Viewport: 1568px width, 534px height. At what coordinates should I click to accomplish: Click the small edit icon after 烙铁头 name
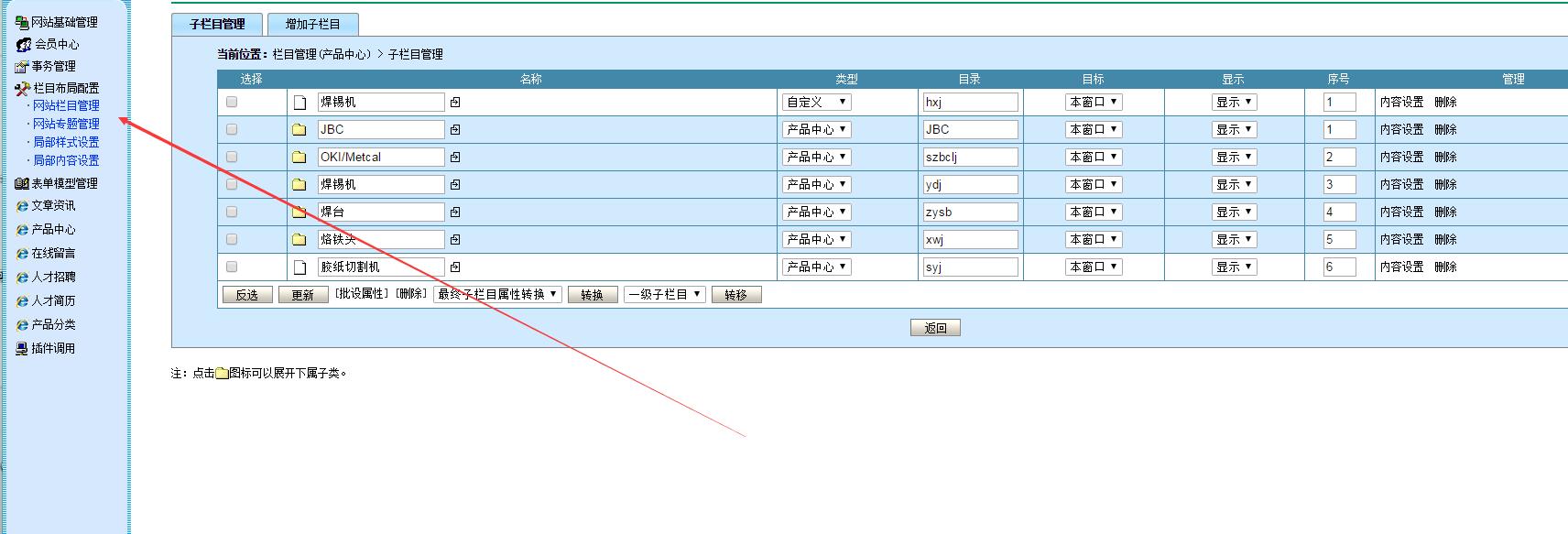pyautogui.click(x=455, y=240)
